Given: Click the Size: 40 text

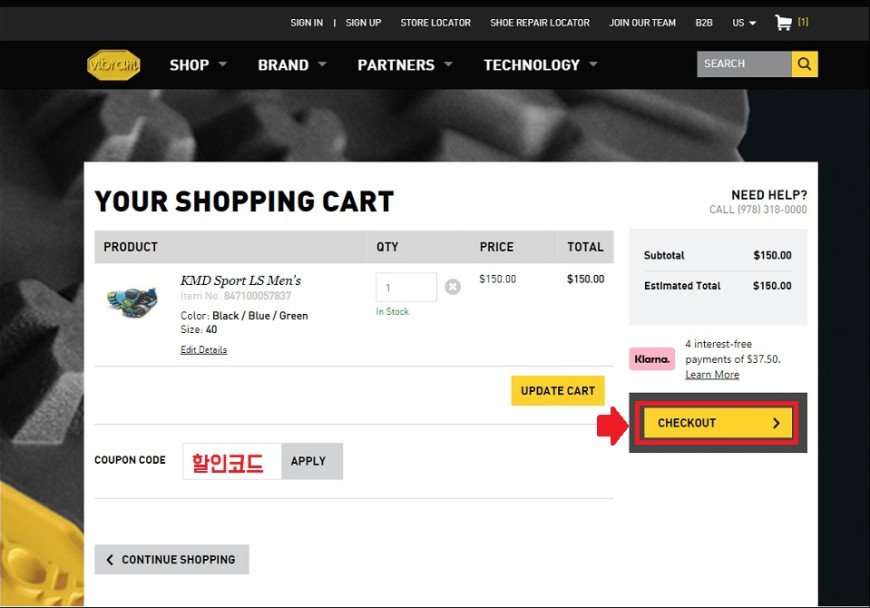Looking at the screenshot, I should pyautogui.click(x=199, y=329).
